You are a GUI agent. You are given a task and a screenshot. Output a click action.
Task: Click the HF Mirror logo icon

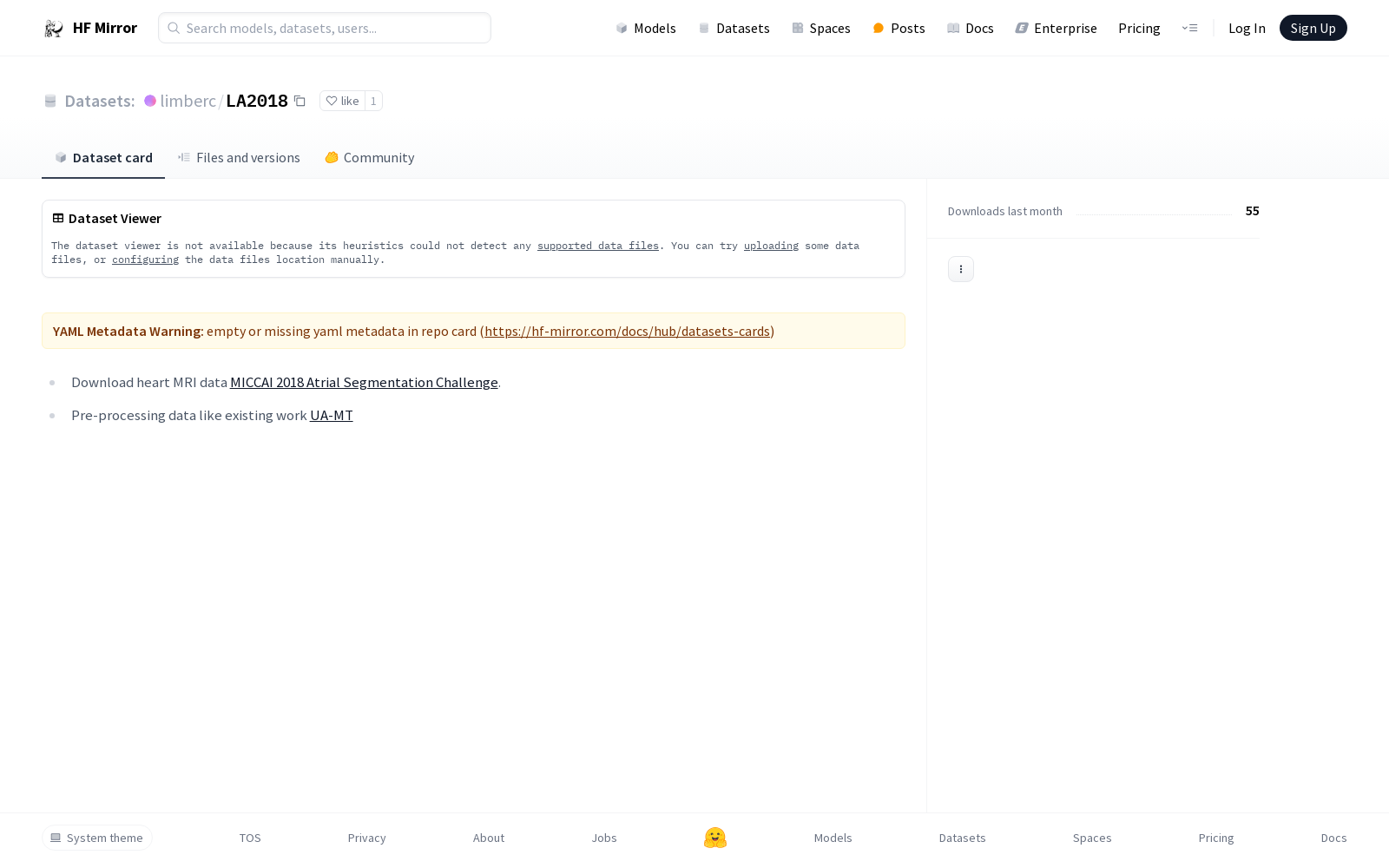(54, 29)
